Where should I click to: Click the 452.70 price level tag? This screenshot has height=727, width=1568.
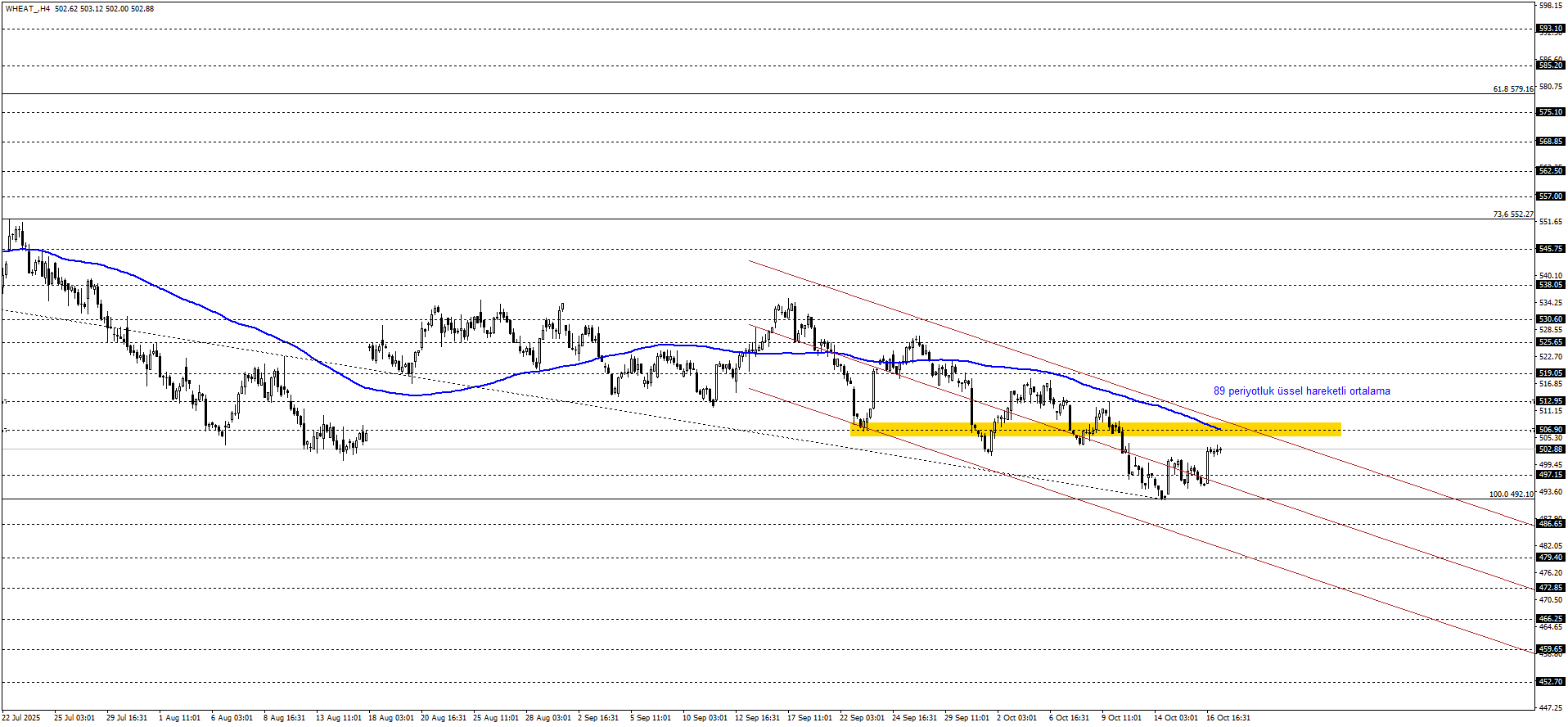coord(1551,682)
